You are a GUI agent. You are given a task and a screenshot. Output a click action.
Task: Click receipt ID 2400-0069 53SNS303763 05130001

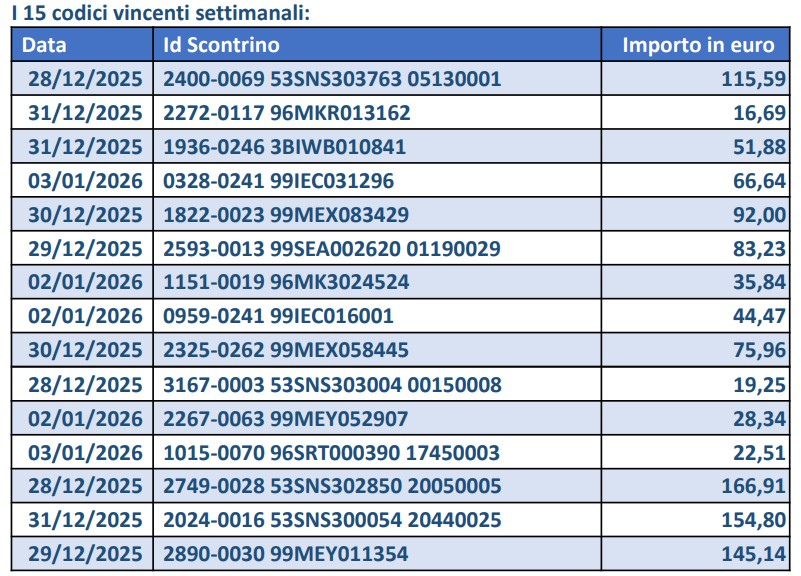(332, 79)
